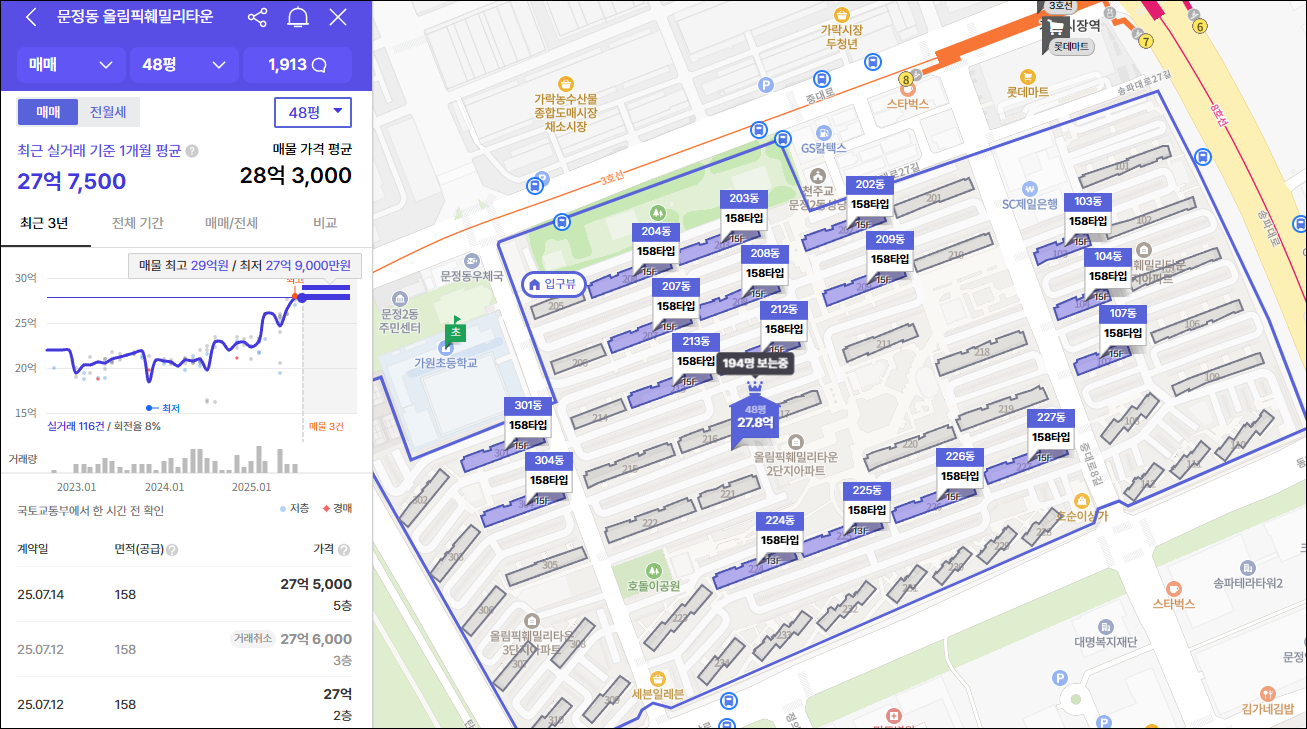Viewport: 1307px width, 729px height.
Task: Open the 1,913 comments button
Action: tap(297, 65)
